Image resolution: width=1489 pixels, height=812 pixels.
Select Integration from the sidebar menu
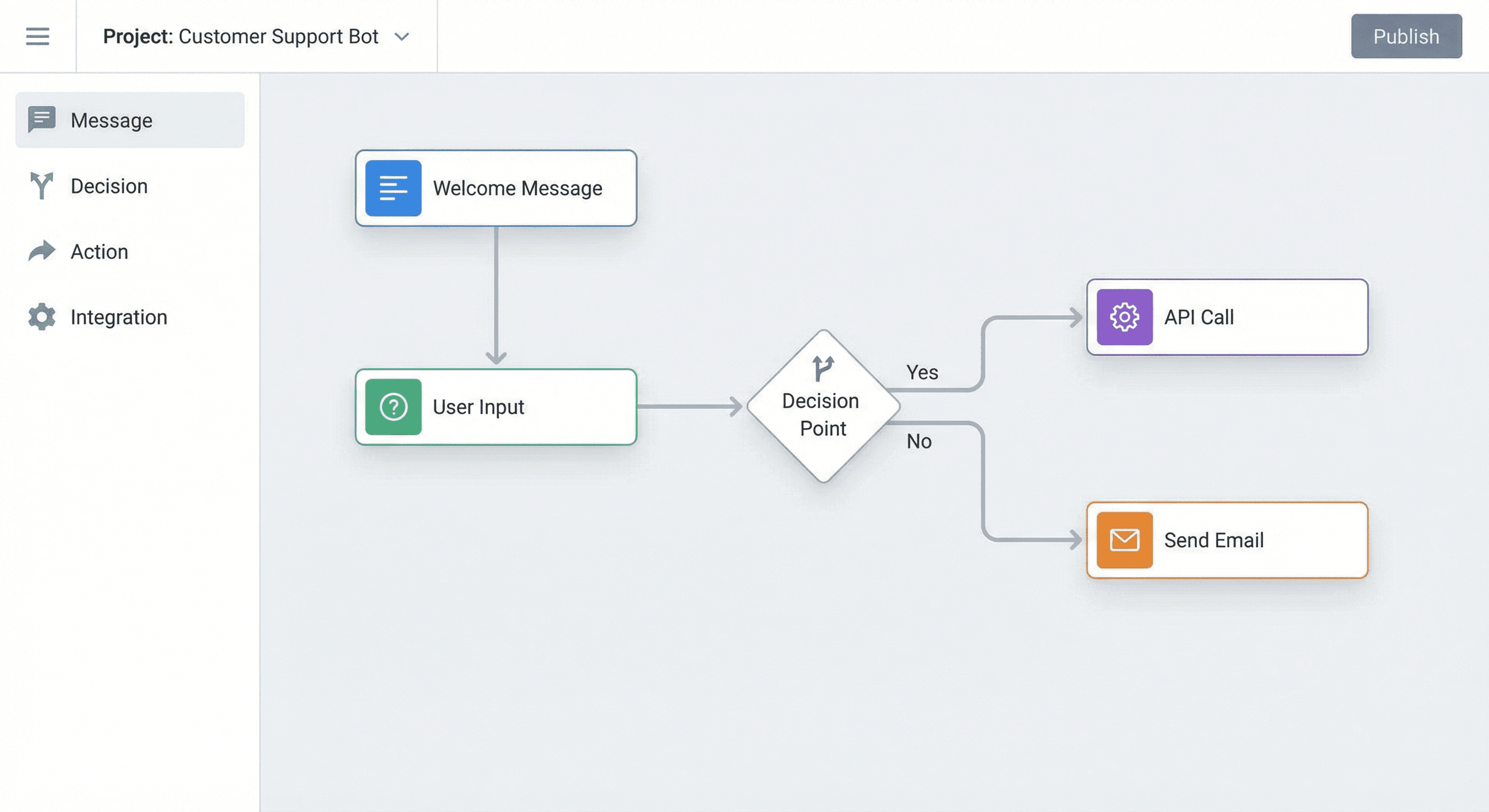(x=118, y=317)
